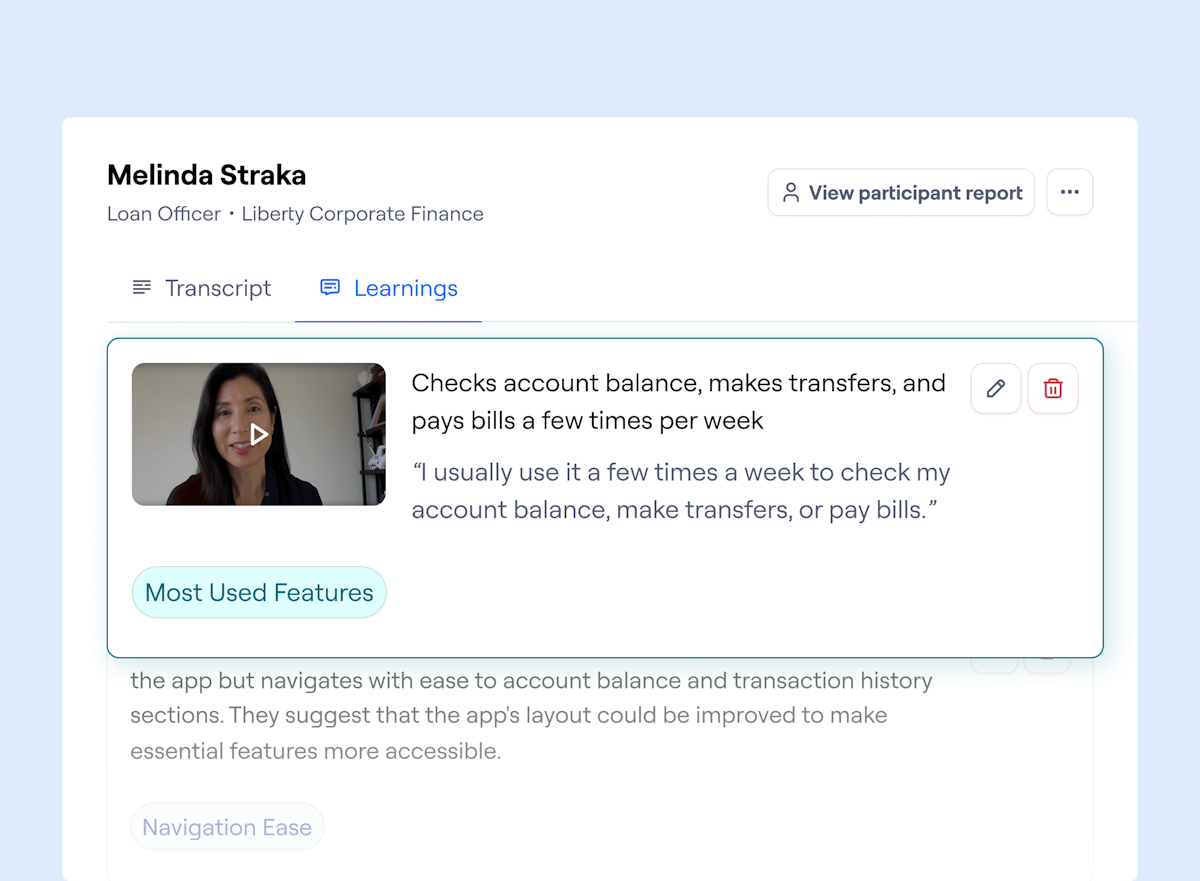
Task: Select the Navigation Ease tag
Action: [x=227, y=827]
